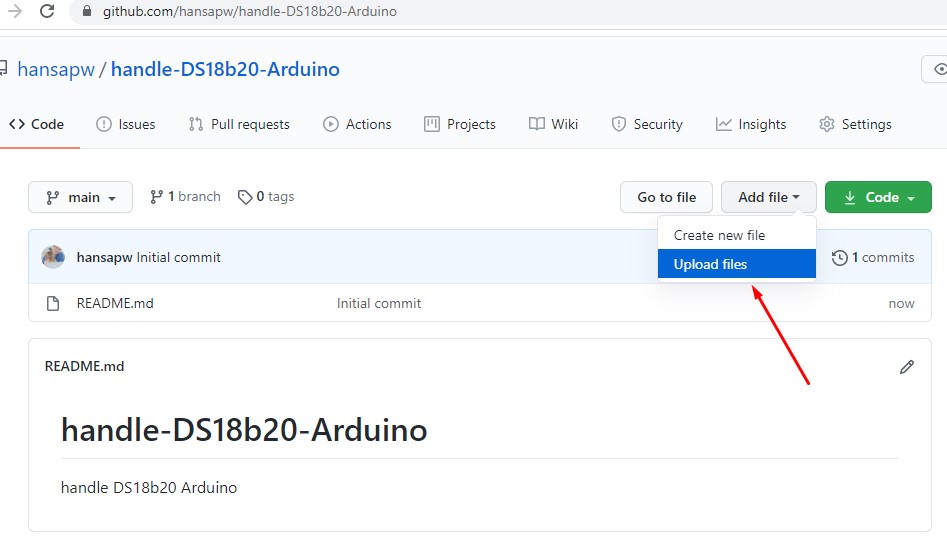Click the Insights graph icon
The height and width of the screenshot is (550, 947).
724,124
